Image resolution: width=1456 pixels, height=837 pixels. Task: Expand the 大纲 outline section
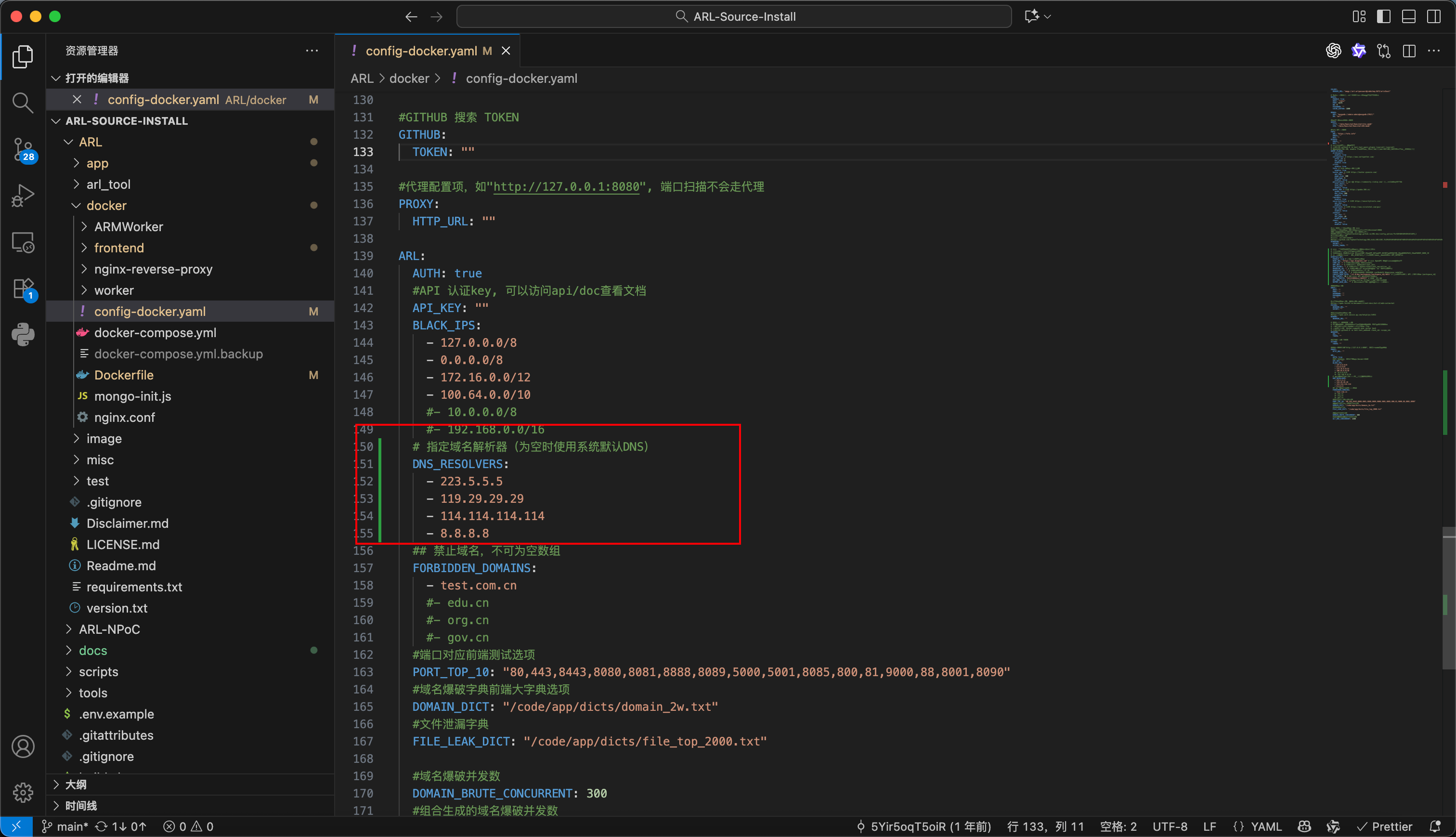coord(75,784)
